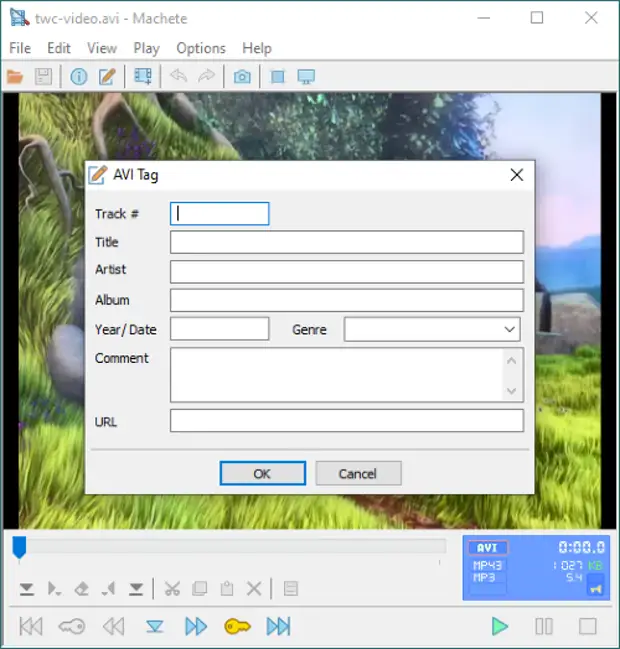Click the insert video file icon

(x=143, y=77)
